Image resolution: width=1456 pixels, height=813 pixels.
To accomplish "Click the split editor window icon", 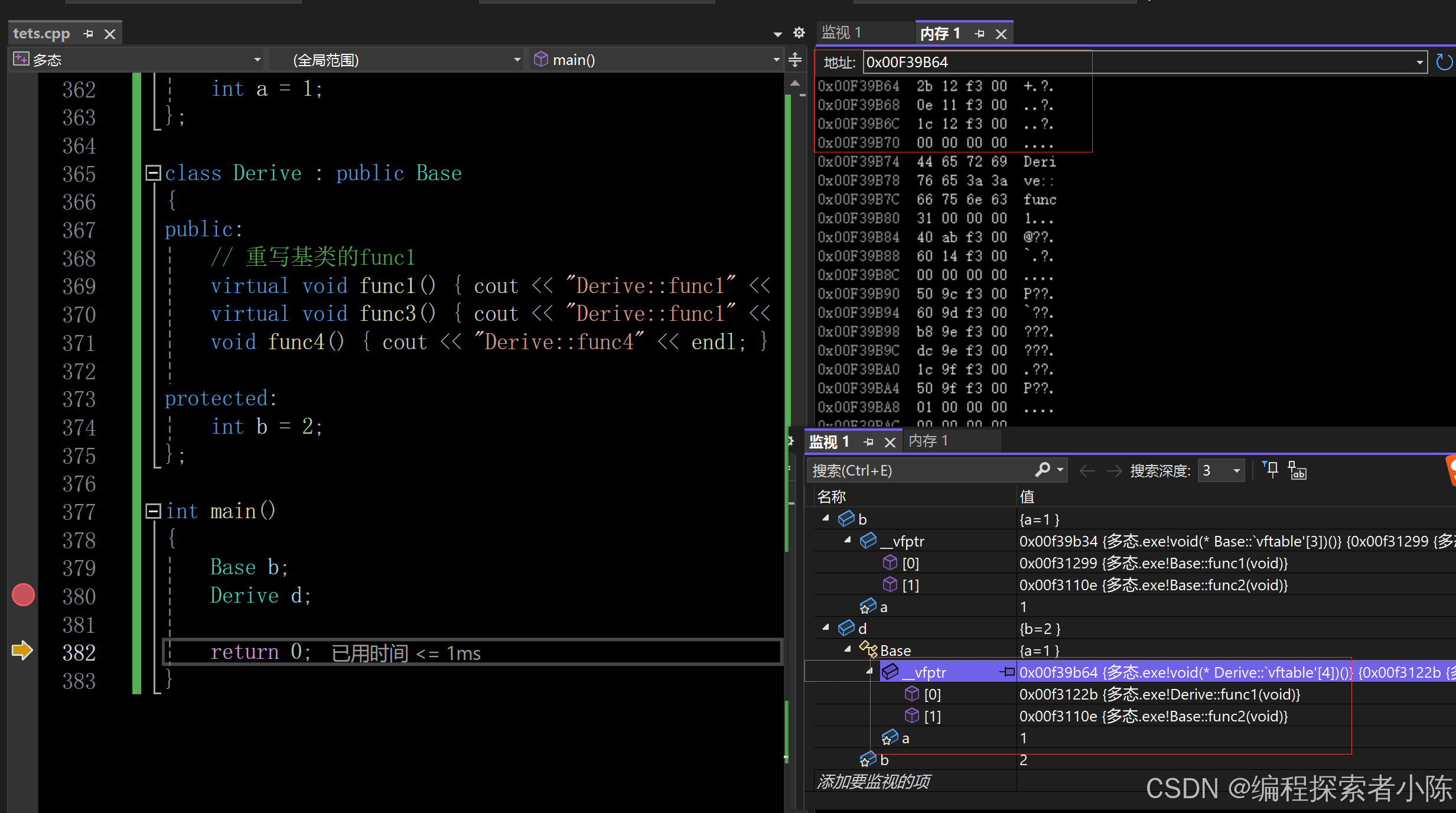I will click(x=795, y=60).
